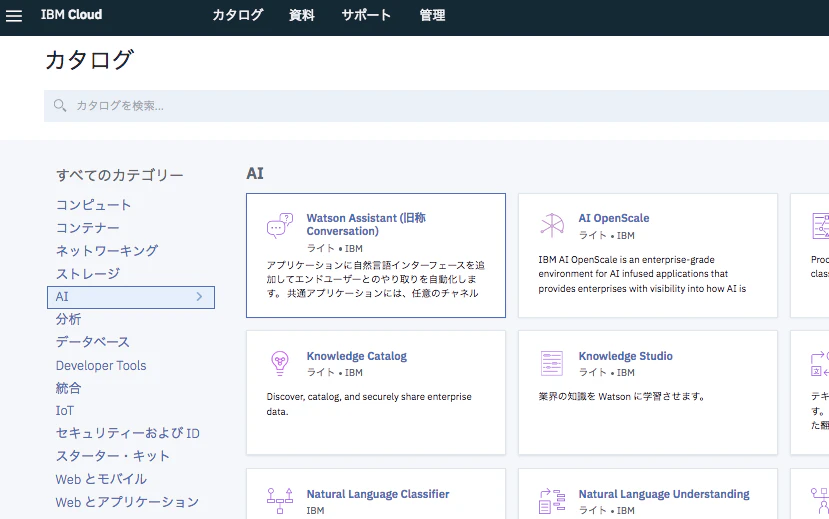Click the IBM label under Natural Language Classifier
829x519 pixels.
click(316, 511)
